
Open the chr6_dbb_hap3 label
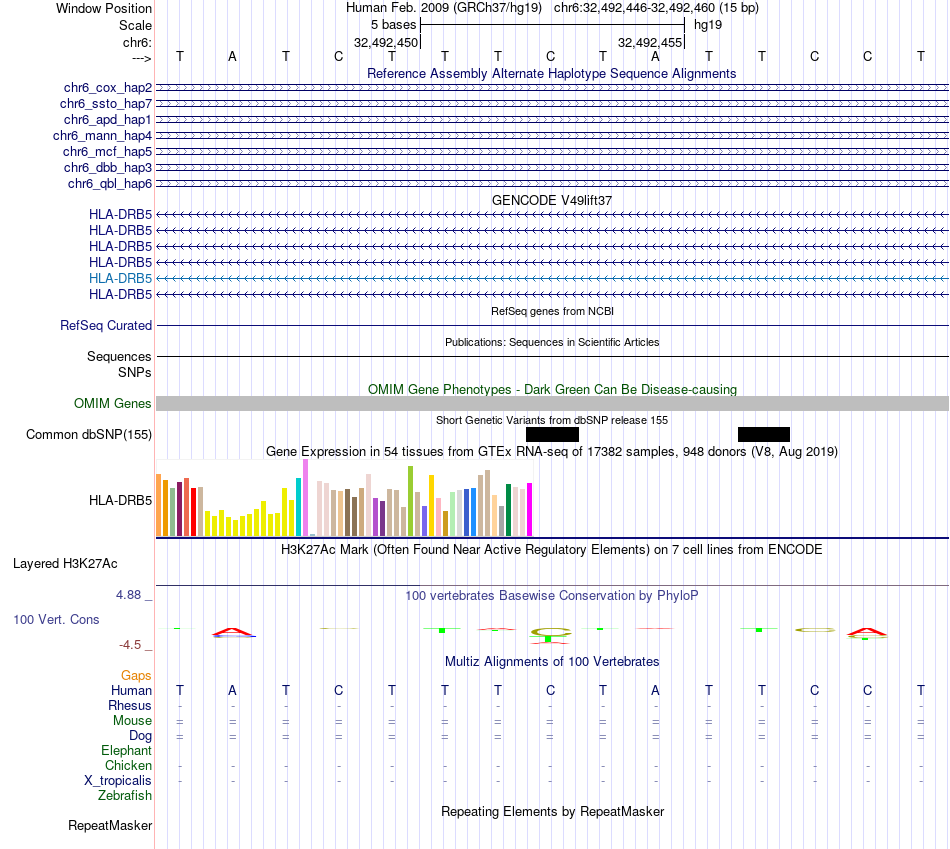(108, 167)
